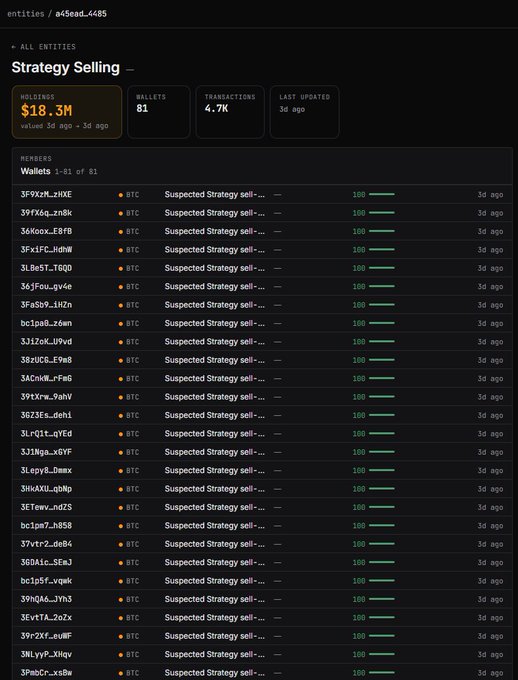Open wallet bc1pa8…z6wn
This screenshot has height=680, width=518.
click(46, 323)
